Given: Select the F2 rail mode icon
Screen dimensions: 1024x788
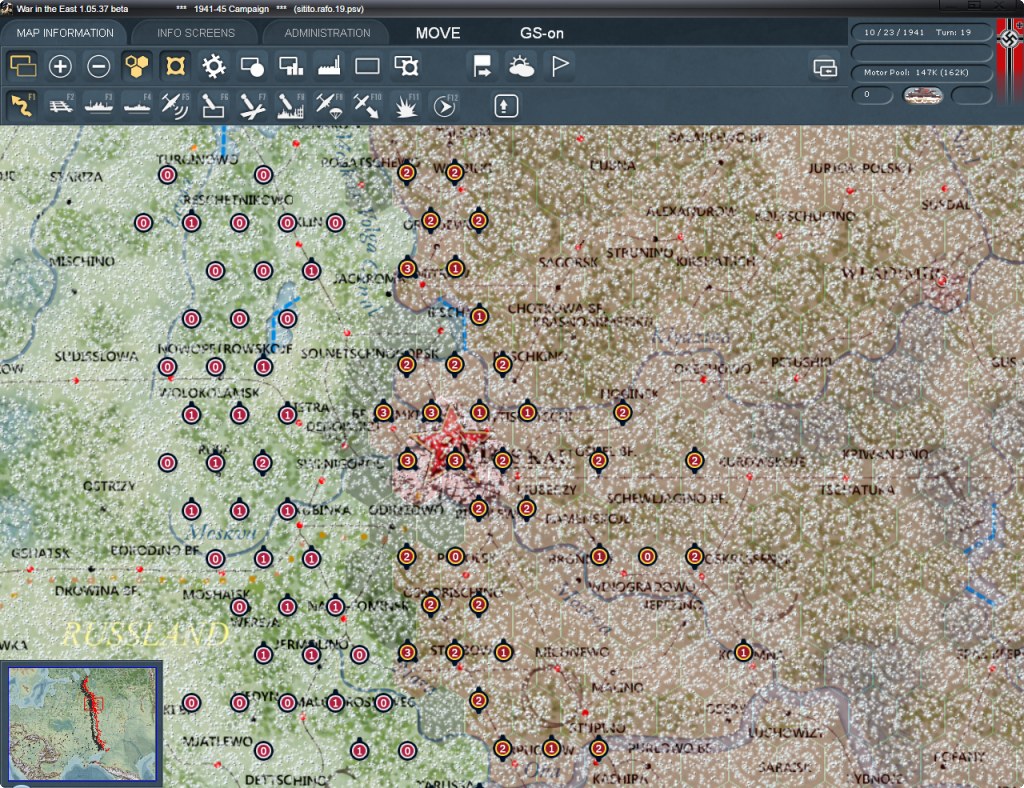Looking at the screenshot, I should [60, 105].
